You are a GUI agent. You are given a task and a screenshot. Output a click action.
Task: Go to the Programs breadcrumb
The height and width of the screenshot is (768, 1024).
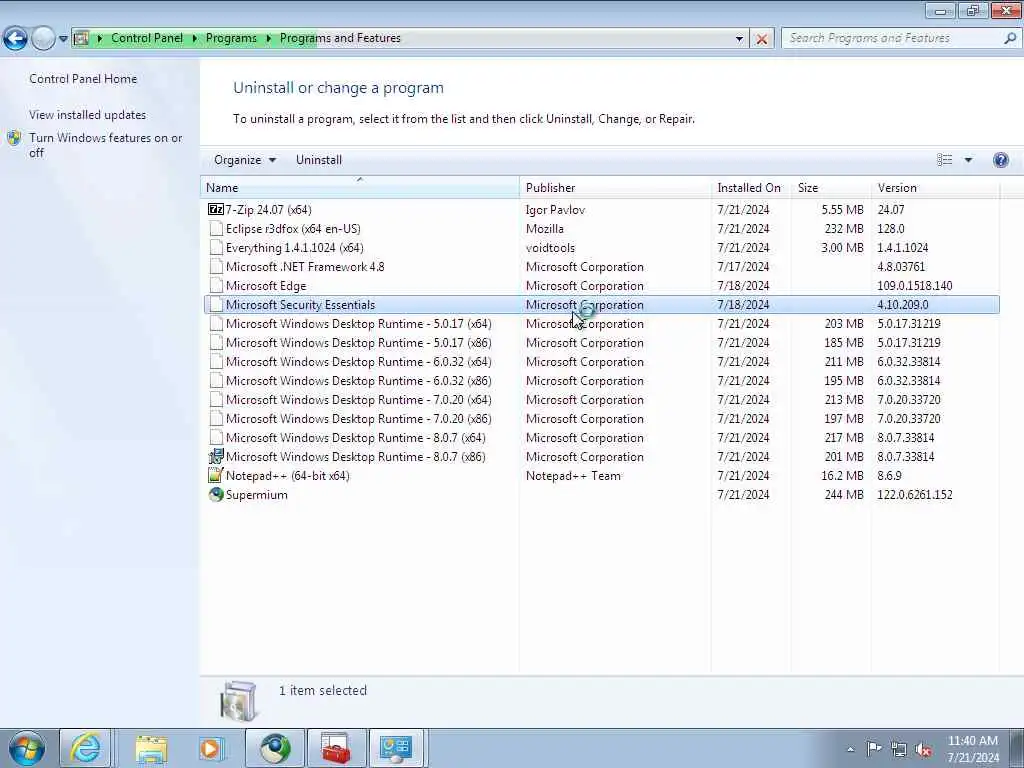coord(231,39)
